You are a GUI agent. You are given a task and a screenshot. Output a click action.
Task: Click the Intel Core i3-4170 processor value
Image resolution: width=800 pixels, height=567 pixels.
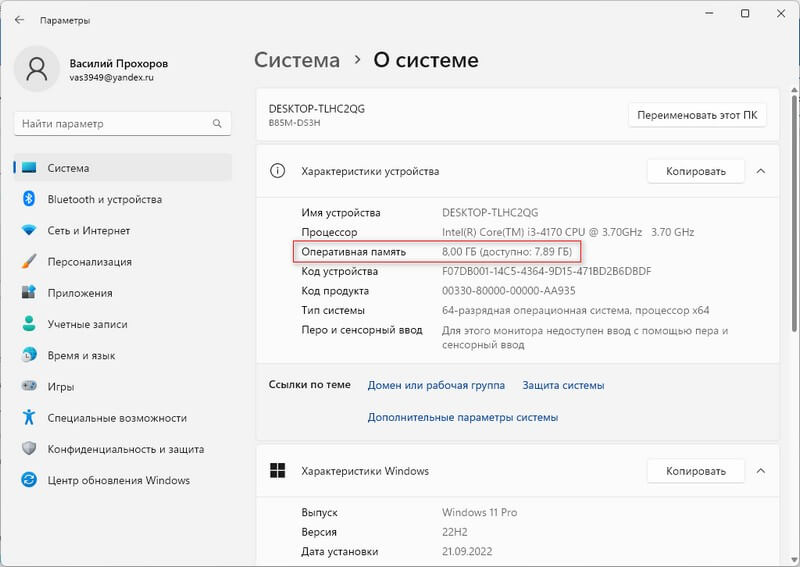click(568, 232)
